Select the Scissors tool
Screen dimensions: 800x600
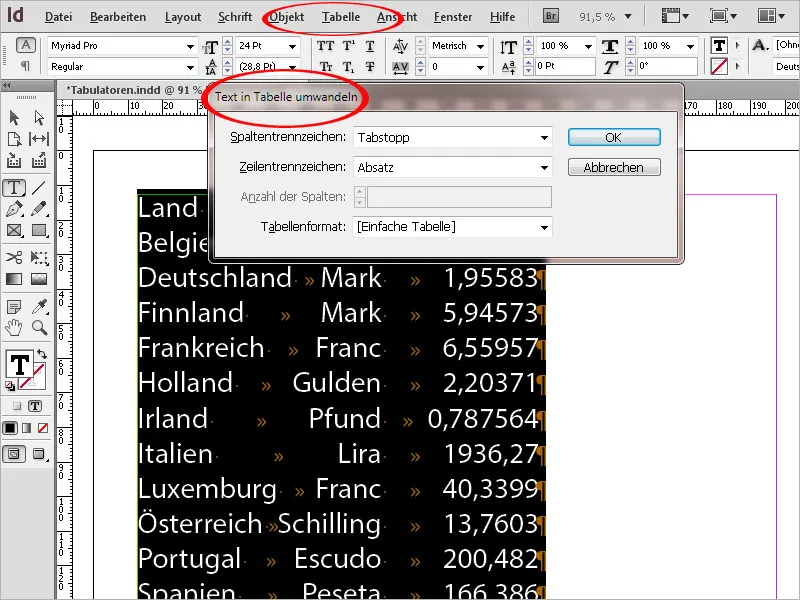[x=14, y=257]
